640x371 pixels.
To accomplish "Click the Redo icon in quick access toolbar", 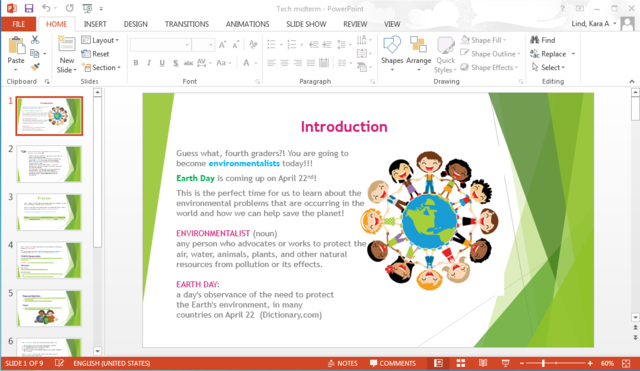I will pos(70,8).
